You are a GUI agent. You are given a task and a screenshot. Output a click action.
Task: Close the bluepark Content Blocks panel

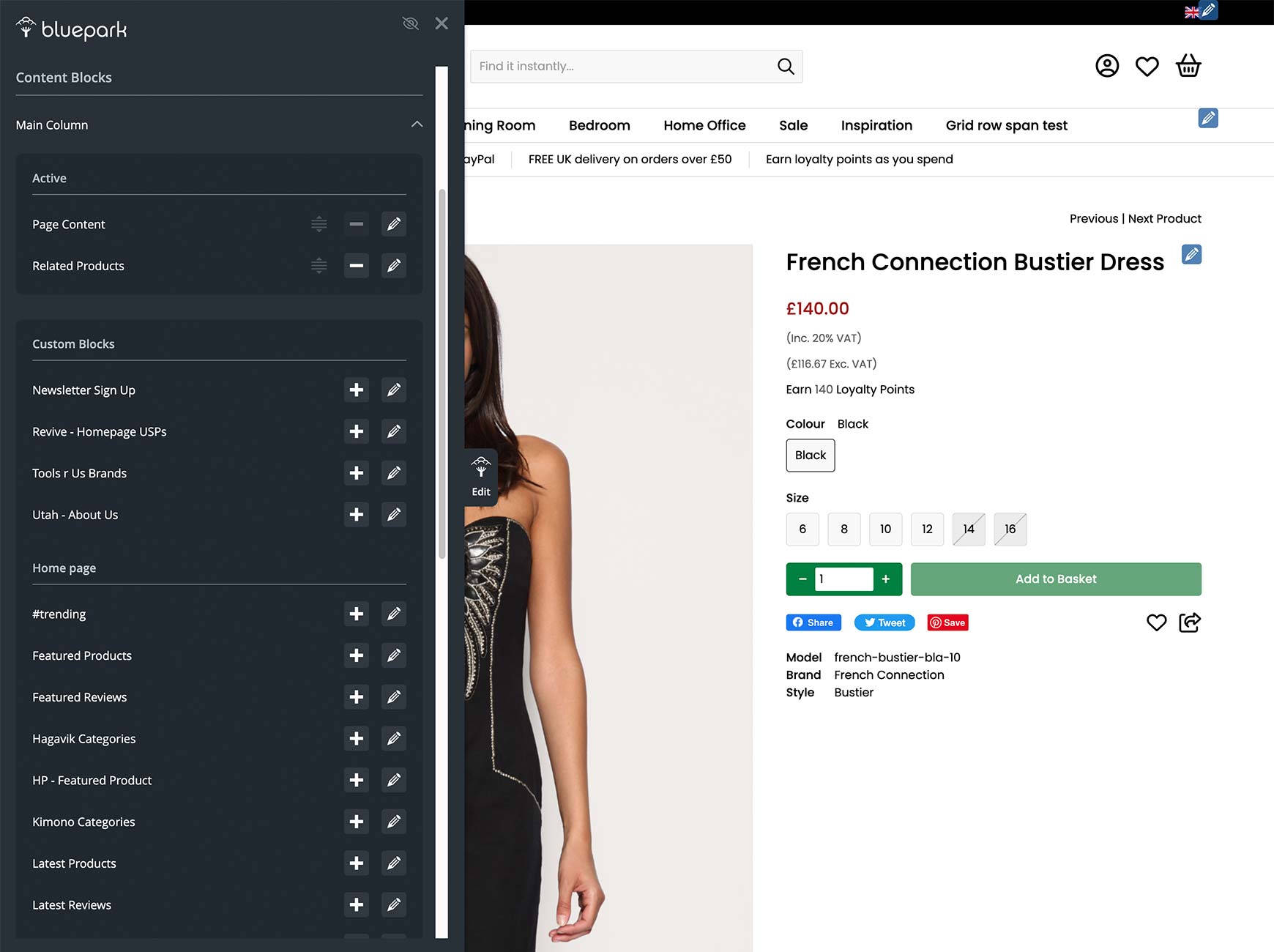pyautogui.click(x=442, y=23)
